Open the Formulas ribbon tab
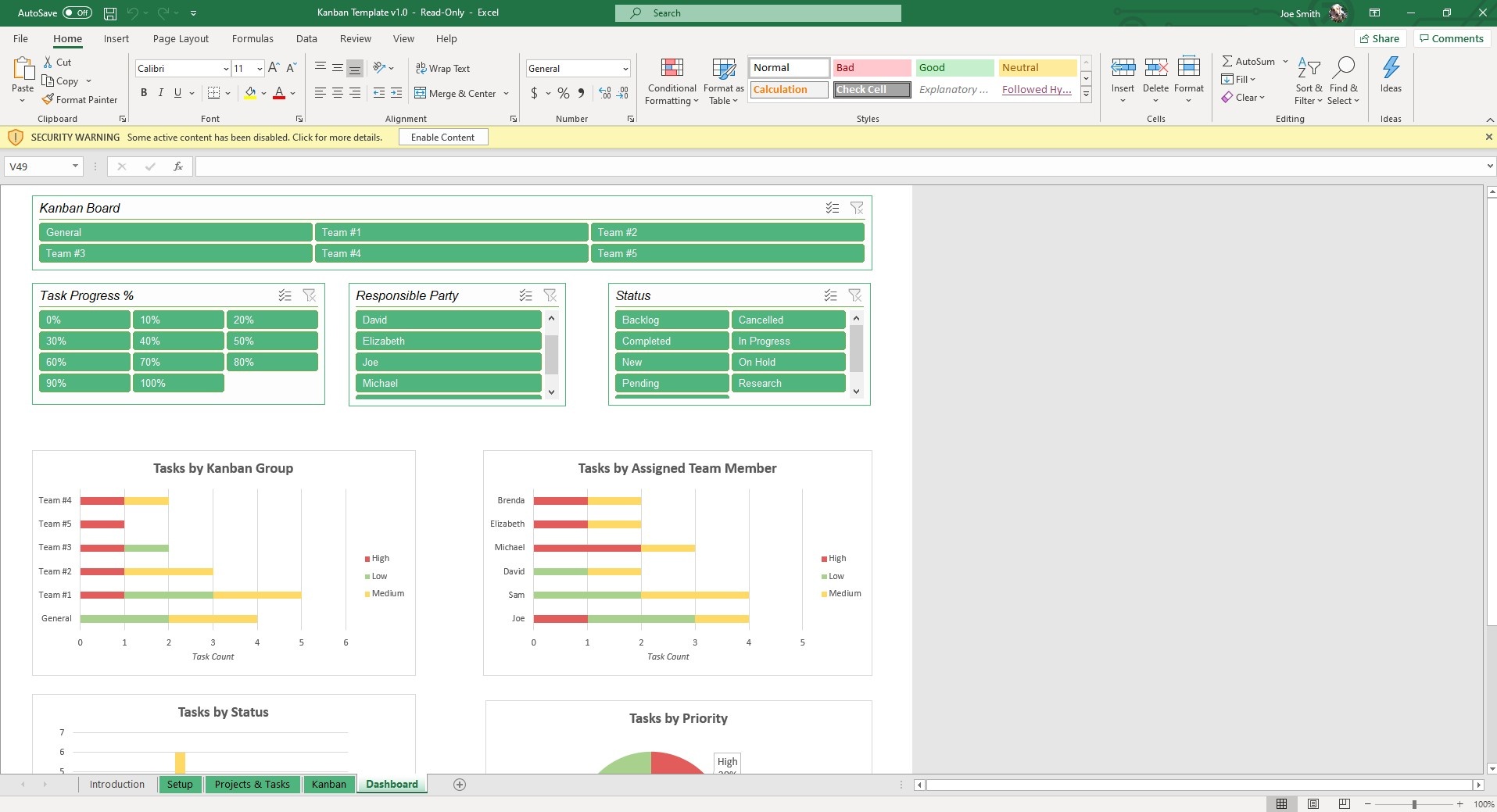 tap(252, 39)
